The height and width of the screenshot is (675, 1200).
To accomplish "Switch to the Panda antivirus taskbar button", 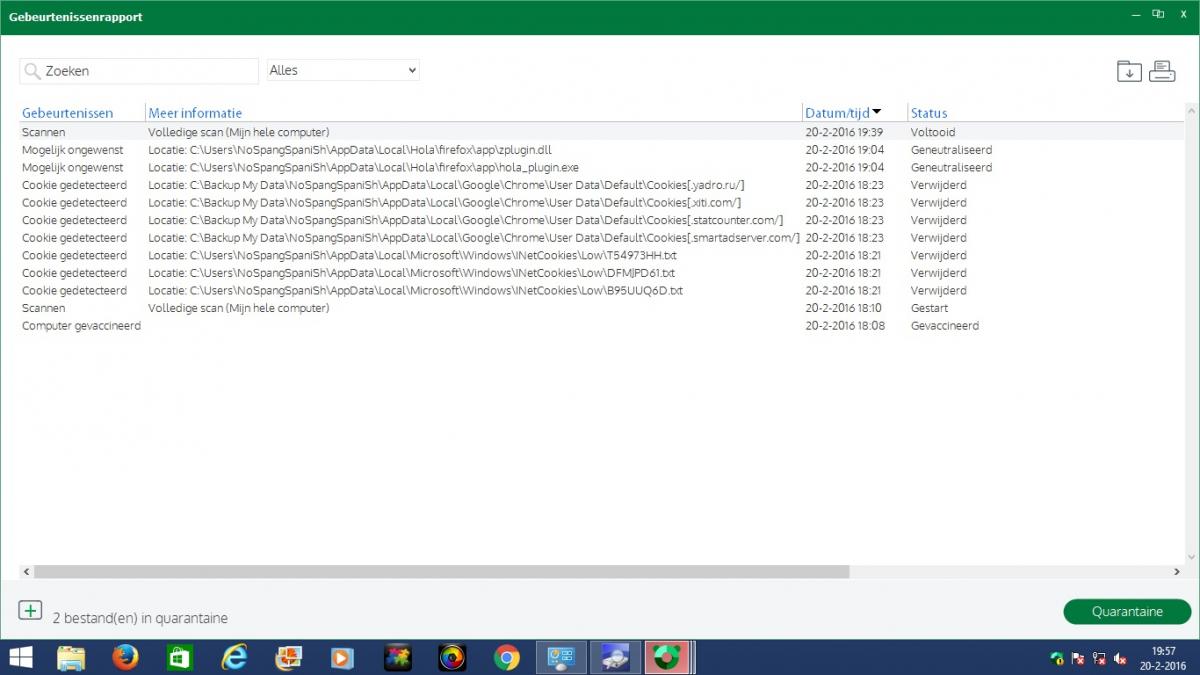I will pos(667,657).
